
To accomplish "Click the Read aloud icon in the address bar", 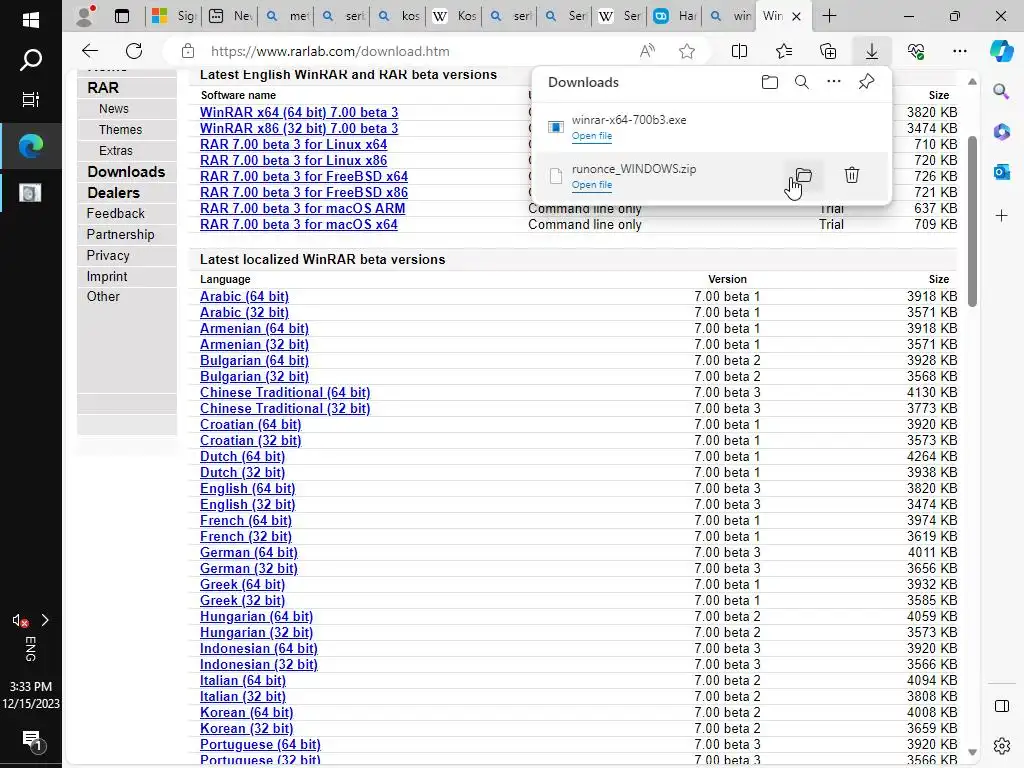I will coord(647,51).
